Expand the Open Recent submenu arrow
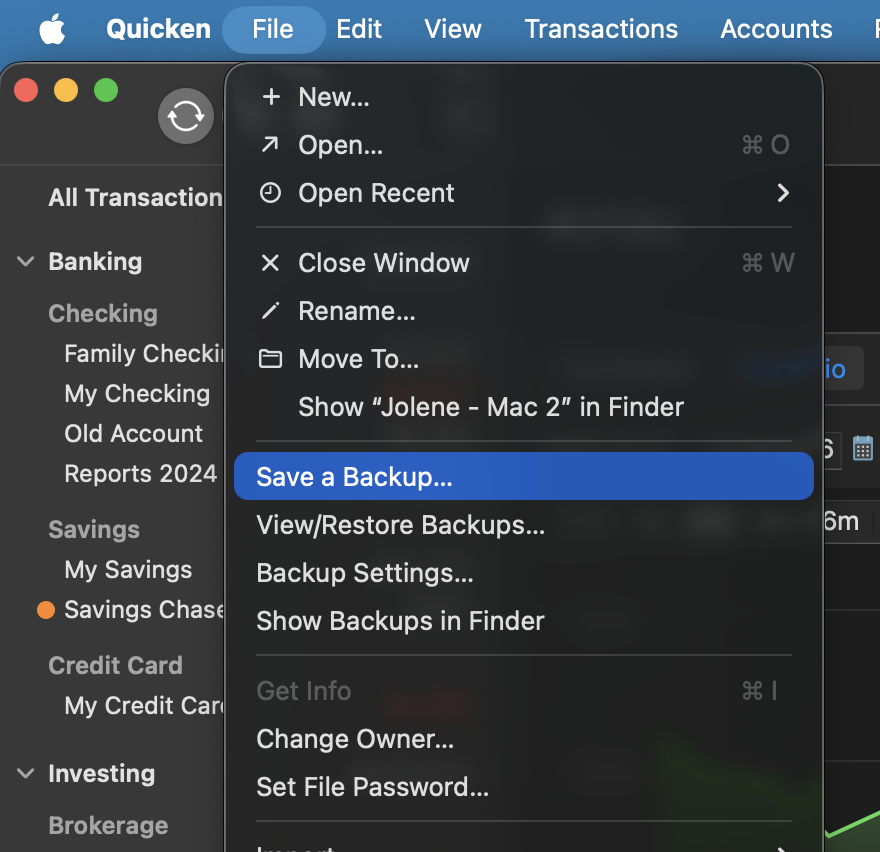Image resolution: width=880 pixels, height=852 pixels. 783,193
